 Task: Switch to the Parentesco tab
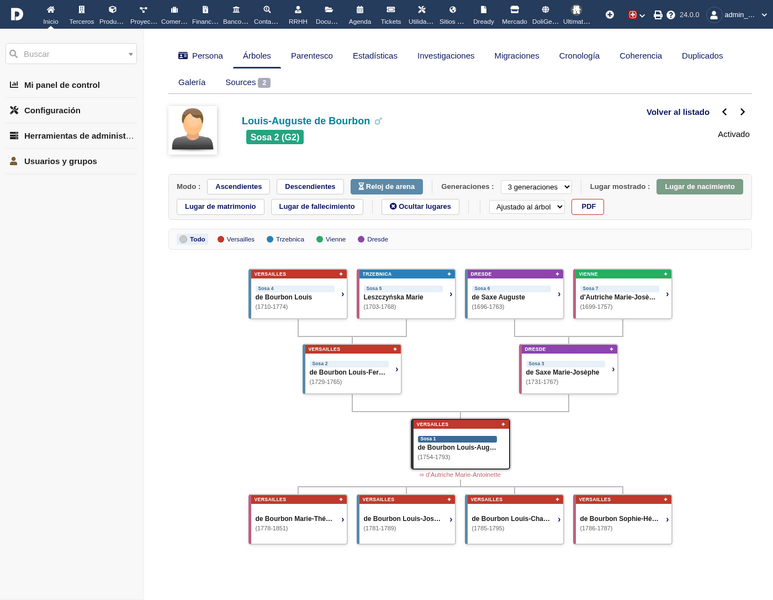(312, 56)
